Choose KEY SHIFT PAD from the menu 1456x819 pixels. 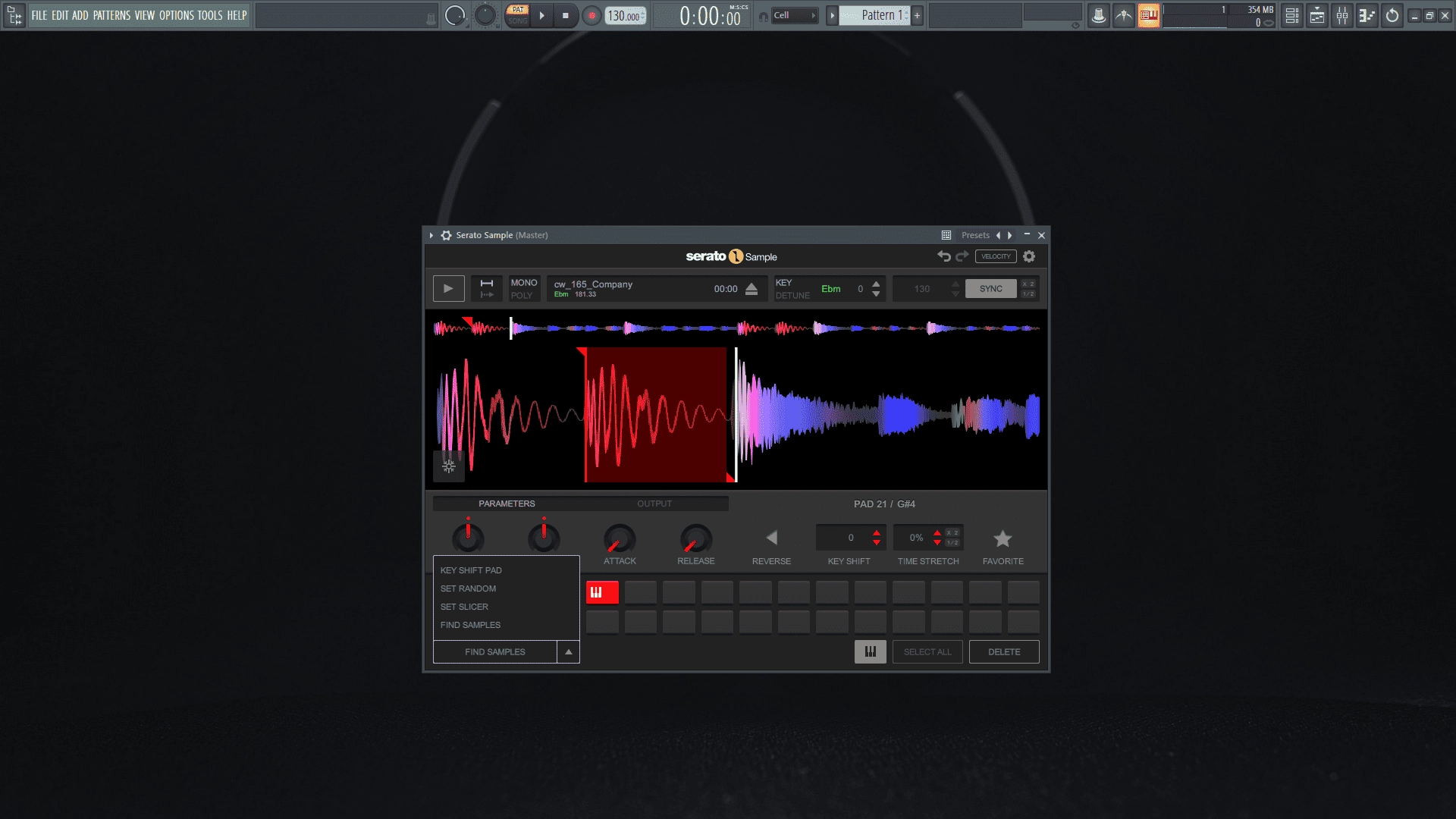pyautogui.click(x=471, y=570)
